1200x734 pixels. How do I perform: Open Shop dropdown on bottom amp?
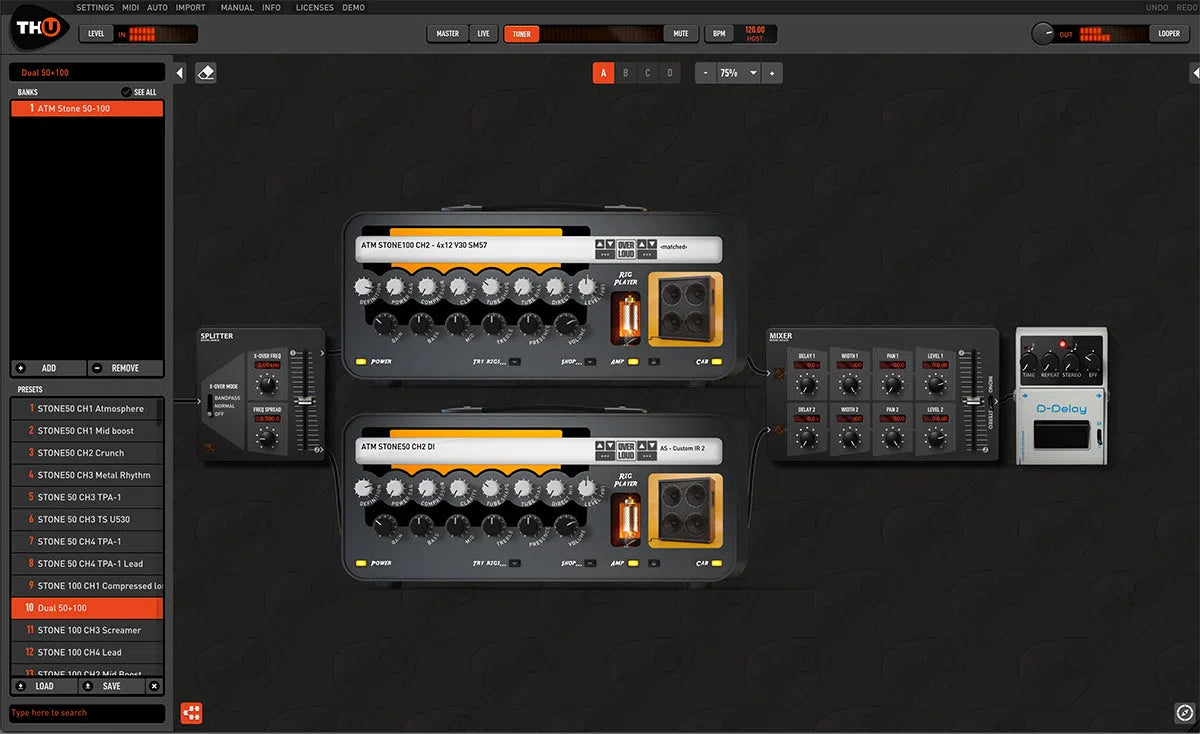[x=590, y=563]
